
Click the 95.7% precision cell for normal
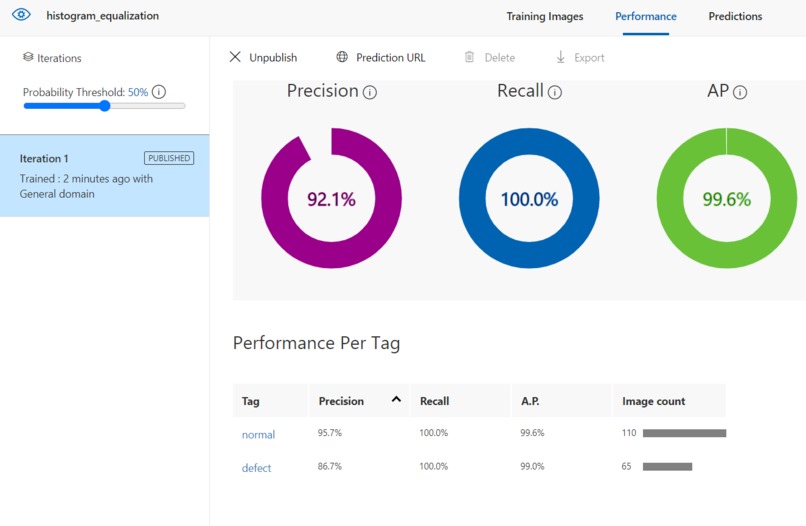[329, 433]
